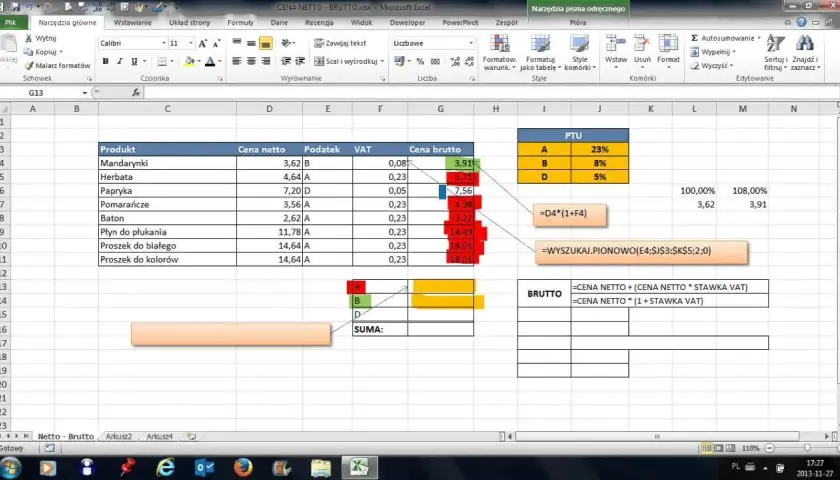Screen dimensions: 840x480
Task: Open Outlook from the taskbar
Action: pos(204,468)
